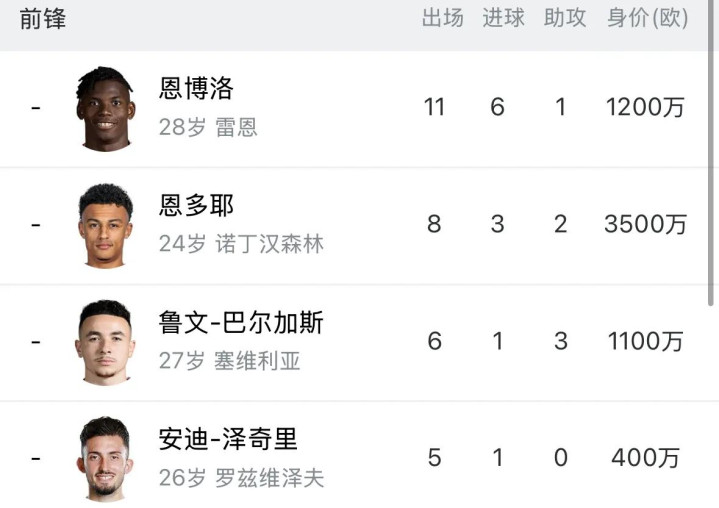
Task: Click 恩博洛's 1200万 market value
Action: click(645, 108)
